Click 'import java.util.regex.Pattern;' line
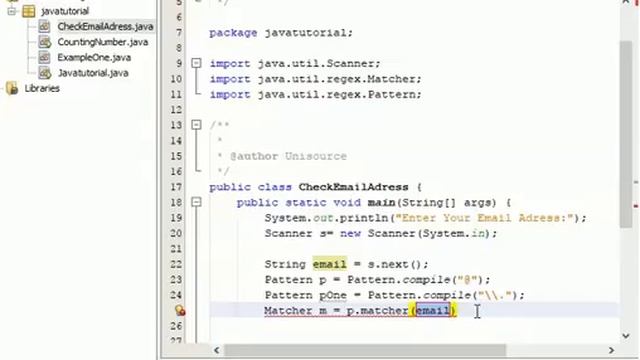The width and height of the screenshot is (640, 360). (315, 95)
